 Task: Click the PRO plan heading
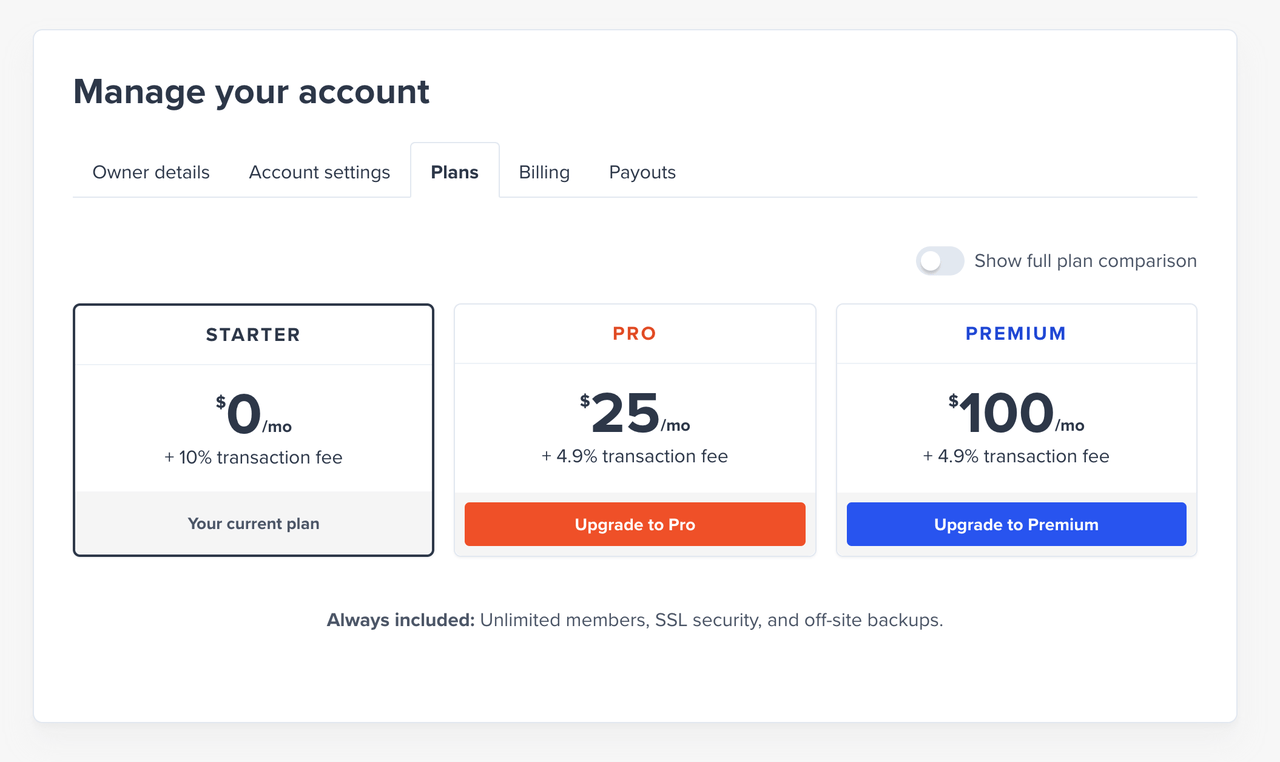click(634, 334)
